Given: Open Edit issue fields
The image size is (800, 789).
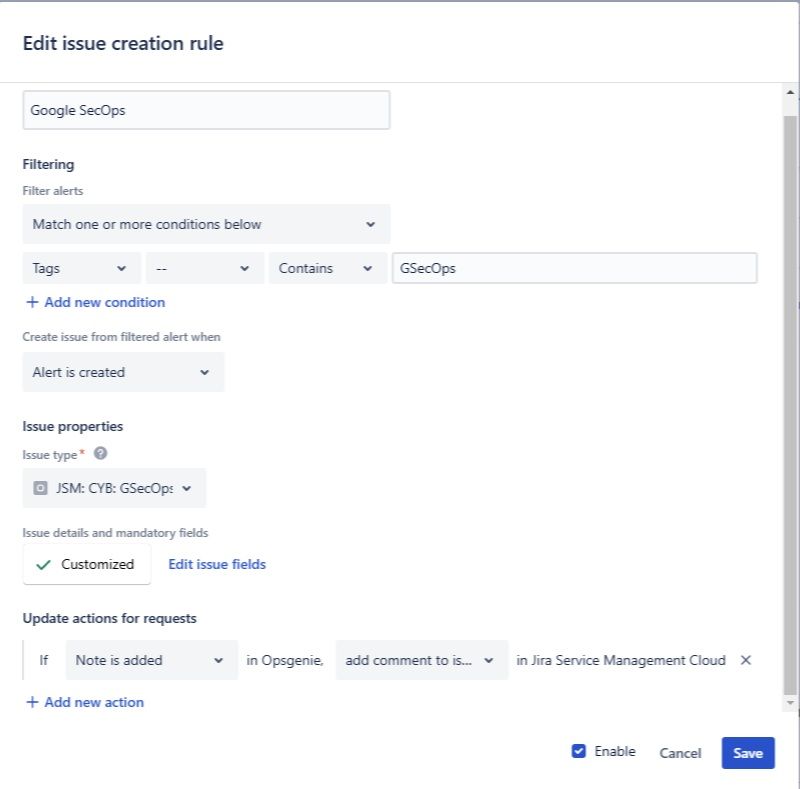Looking at the screenshot, I should point(217,564).
